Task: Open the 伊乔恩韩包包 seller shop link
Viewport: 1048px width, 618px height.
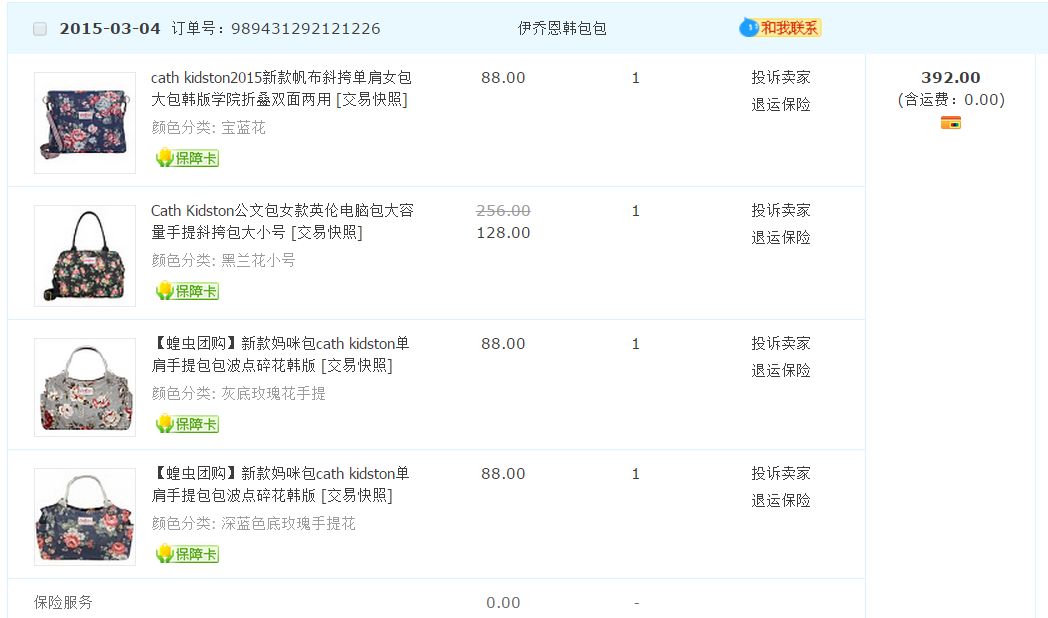Action: [562, 29]
